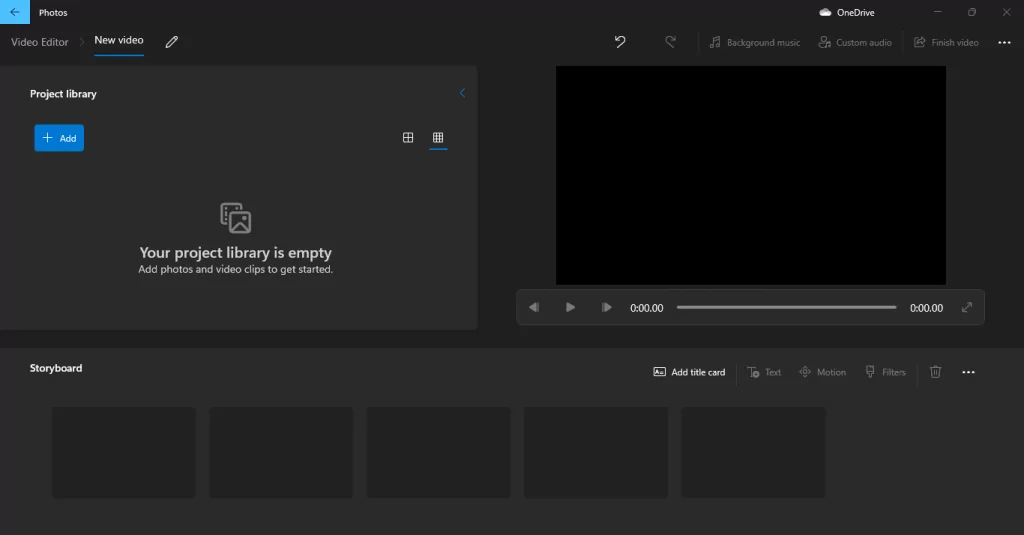Open Motion tool in storyboard toolbar
The height and width of the screenshot is (535, 1024).
822,372
